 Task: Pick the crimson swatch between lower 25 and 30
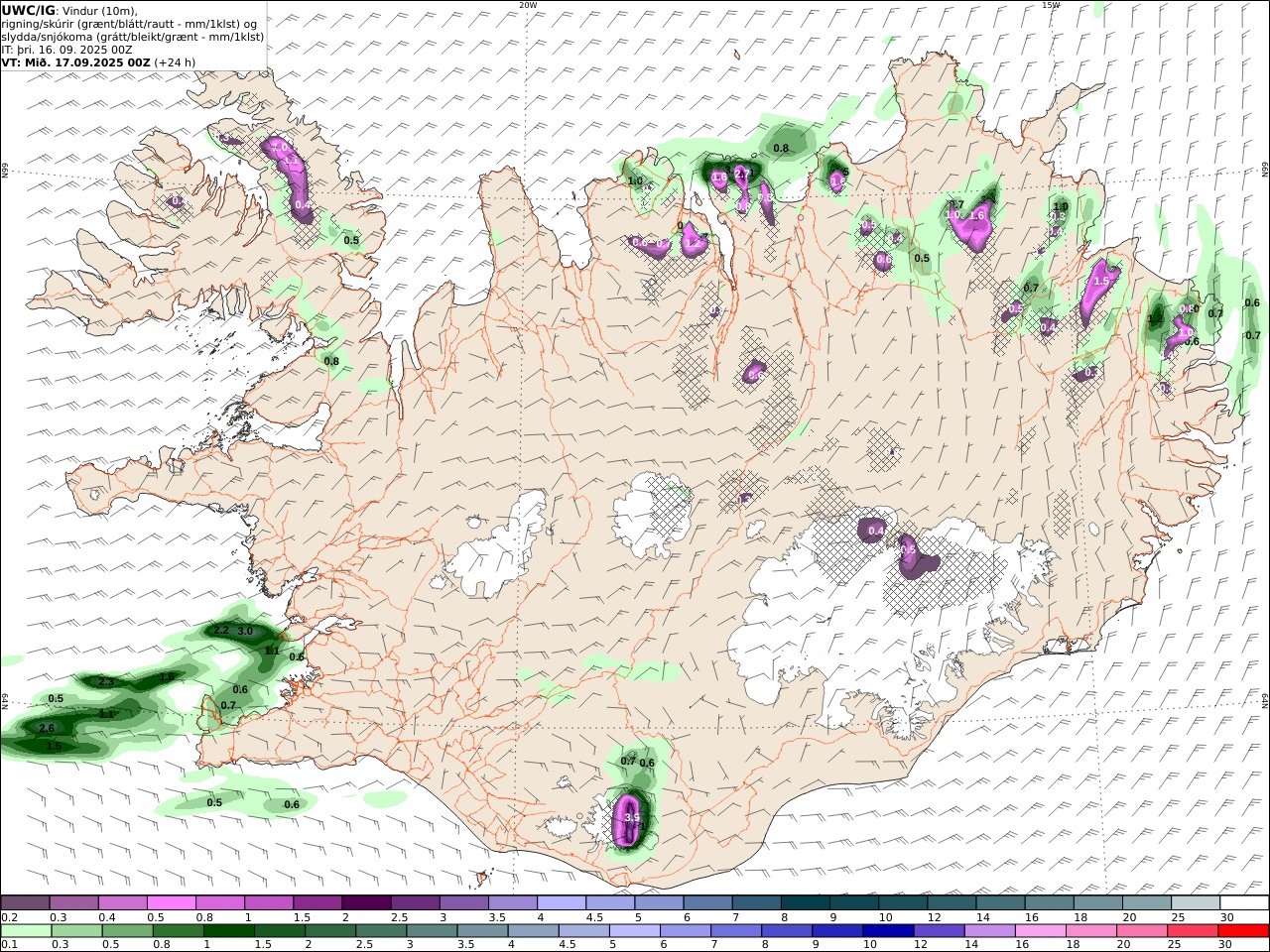coord(1193,930)
